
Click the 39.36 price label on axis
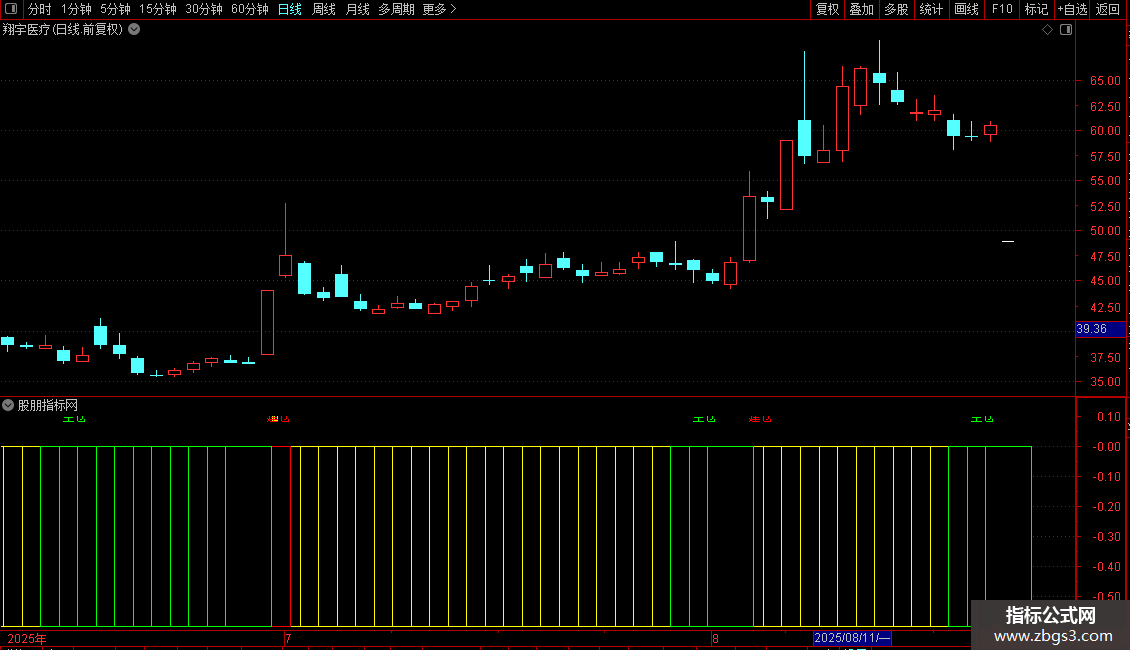1100,329
